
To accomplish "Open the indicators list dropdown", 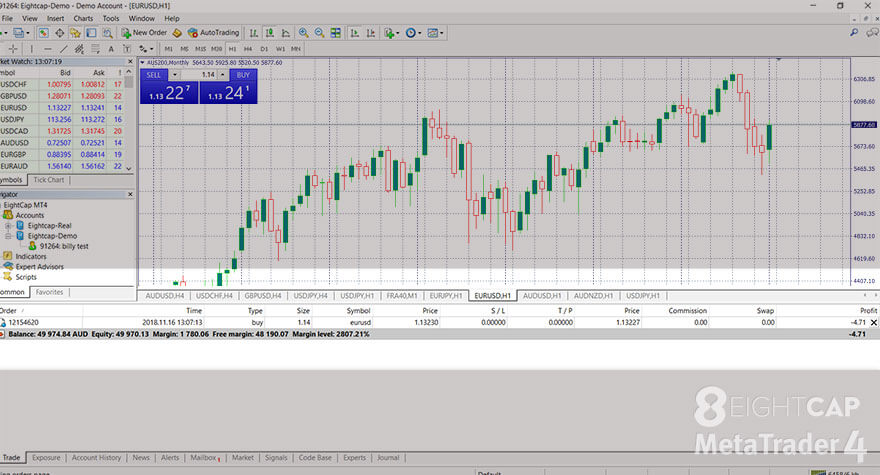I will click(391, 33).
